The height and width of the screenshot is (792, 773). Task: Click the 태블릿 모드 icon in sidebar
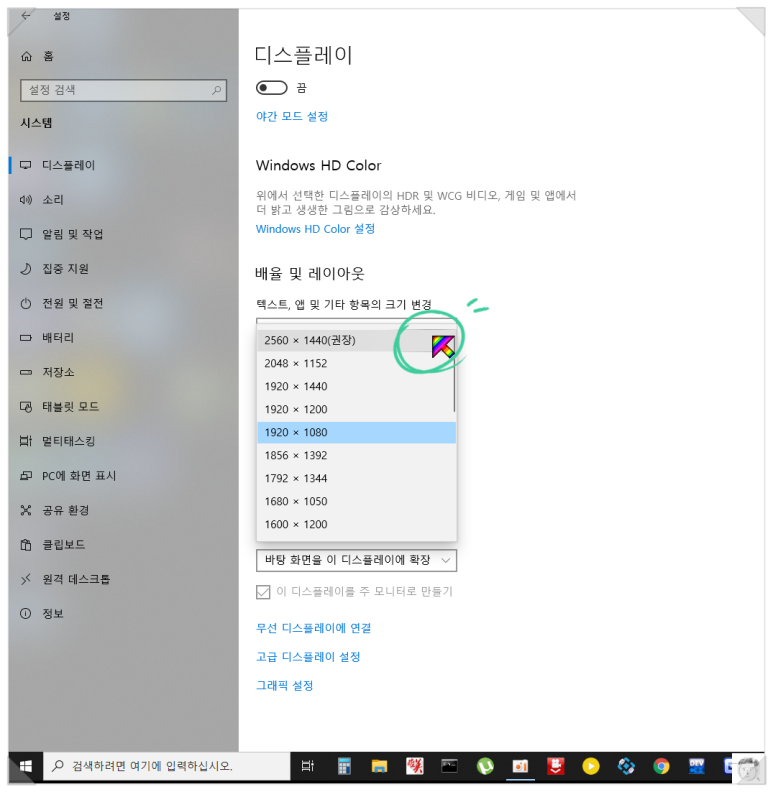pos(26,407)
